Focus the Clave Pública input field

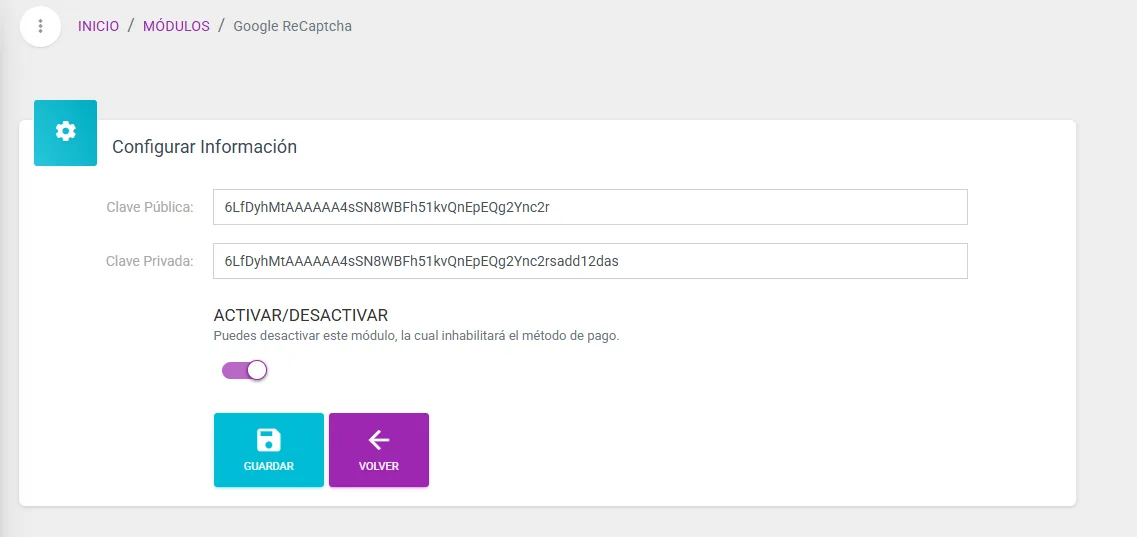point(590,207)
